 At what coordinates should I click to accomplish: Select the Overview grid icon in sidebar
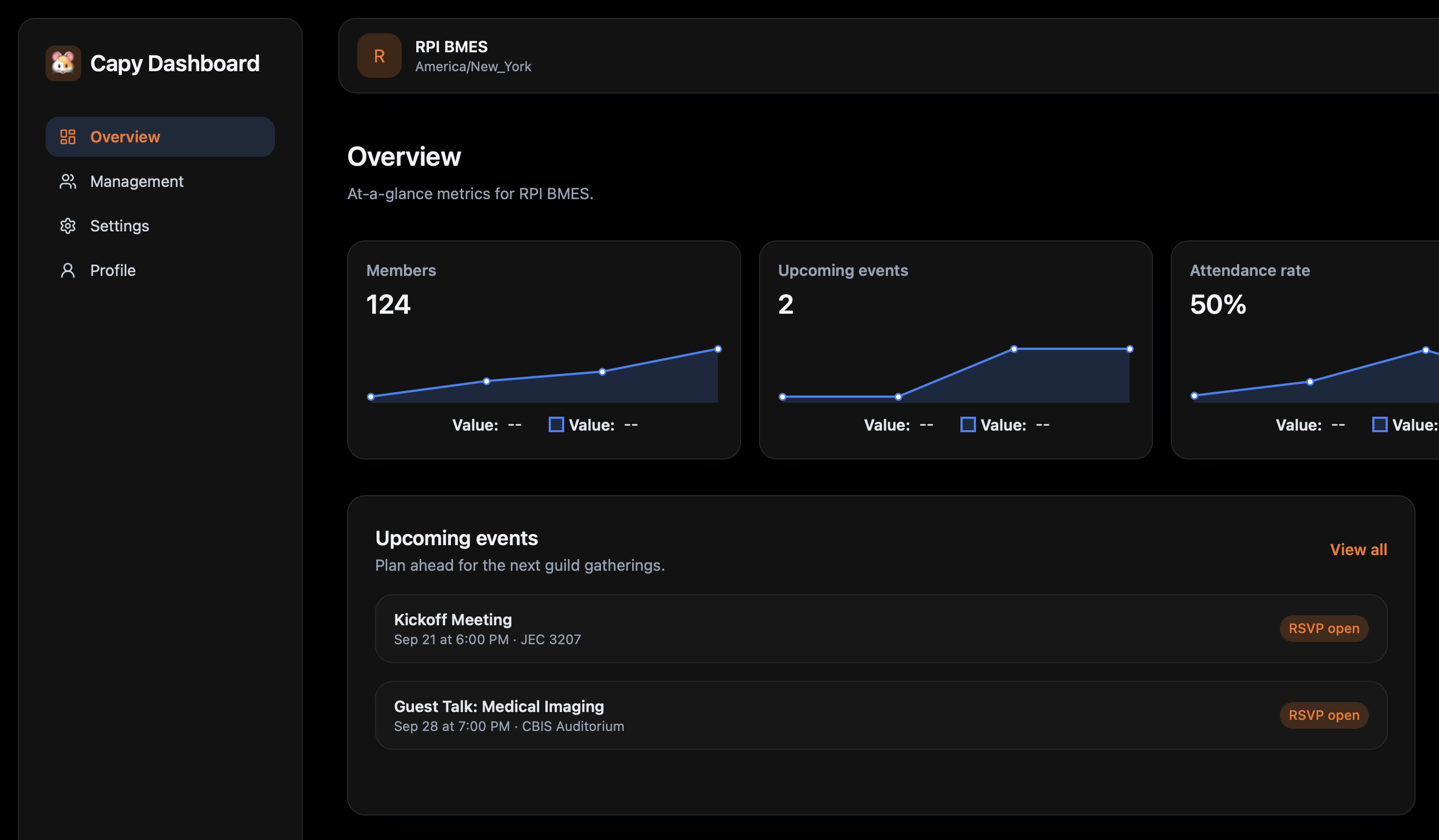(68, 136)
